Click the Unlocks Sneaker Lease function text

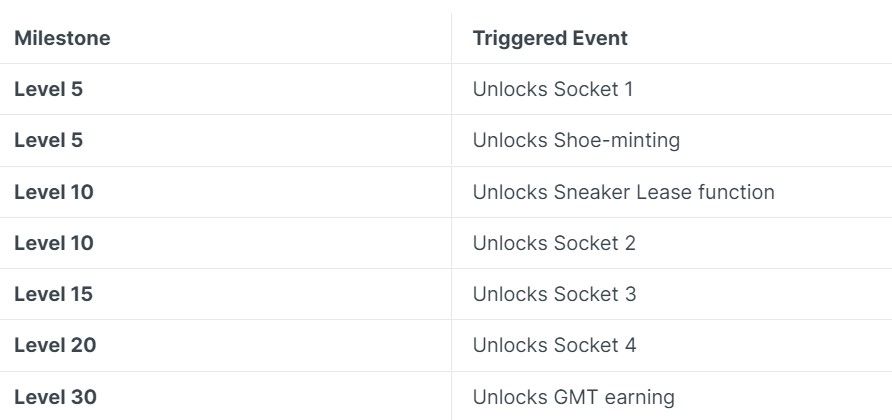coord(623,192)
